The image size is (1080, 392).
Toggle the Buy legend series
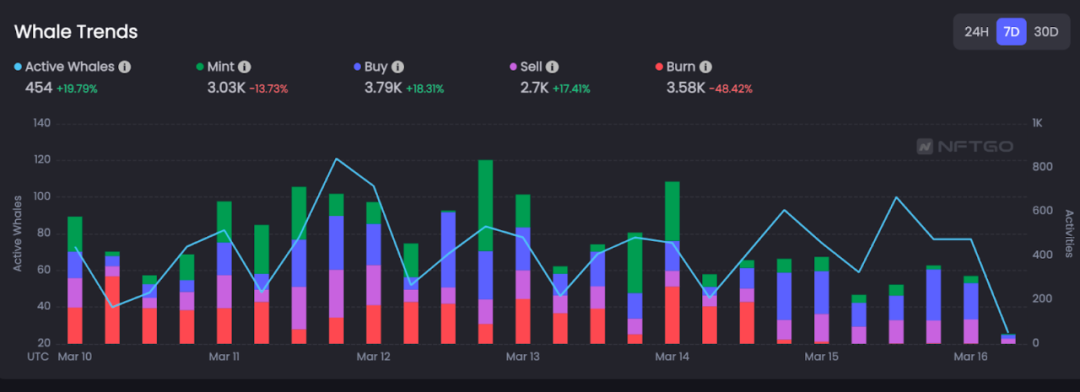click(x=371, y=67)
